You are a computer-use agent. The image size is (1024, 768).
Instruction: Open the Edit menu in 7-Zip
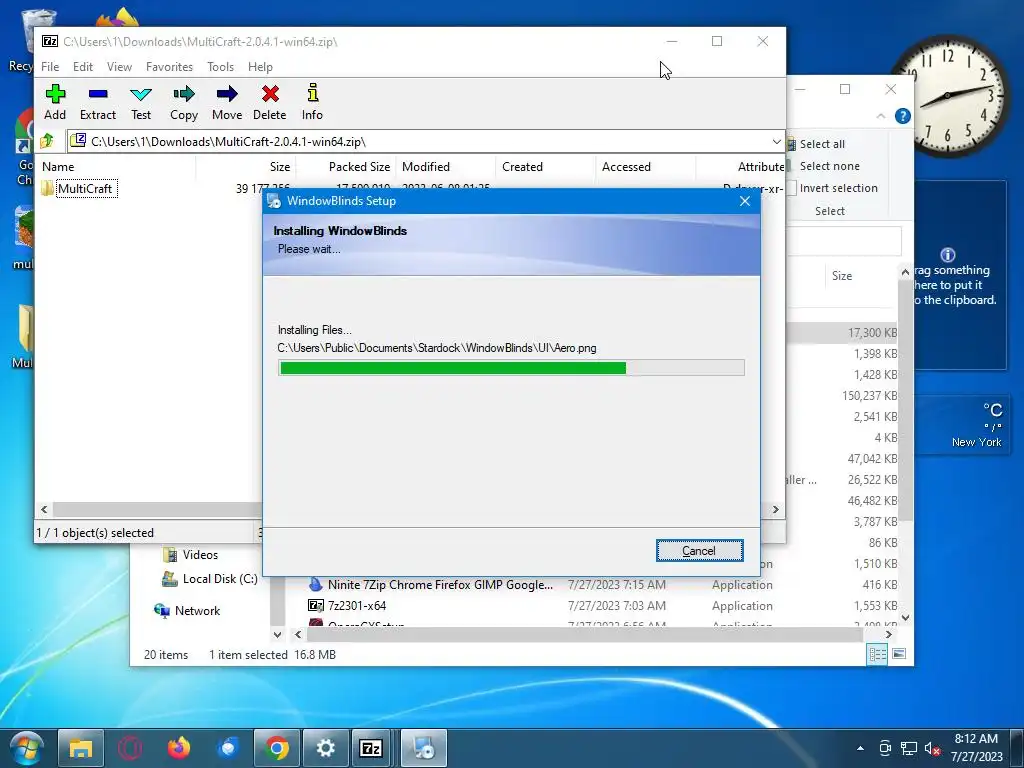coord(82,67)
